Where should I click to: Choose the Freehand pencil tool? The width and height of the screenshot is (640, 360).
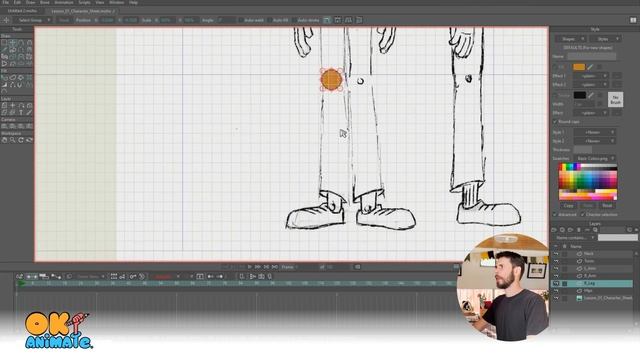tap(4, 50)
